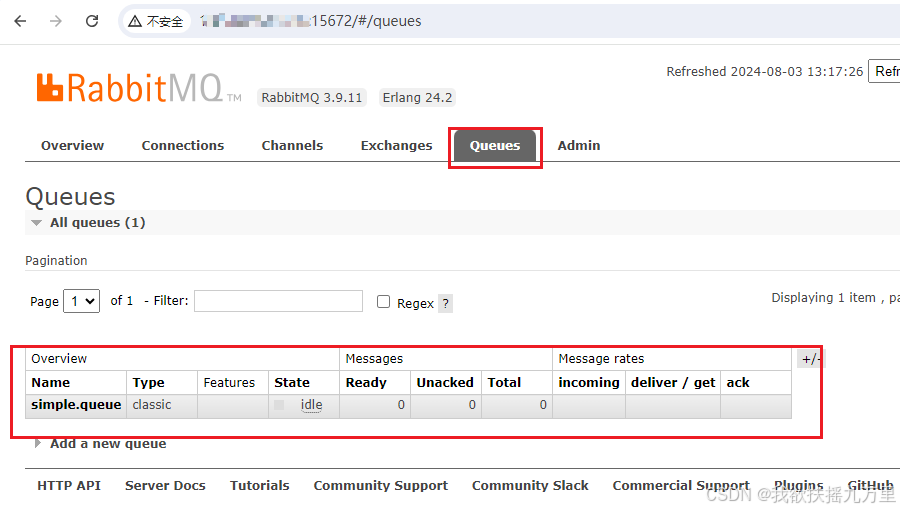Sort by the Name column header

click(51, 383)
